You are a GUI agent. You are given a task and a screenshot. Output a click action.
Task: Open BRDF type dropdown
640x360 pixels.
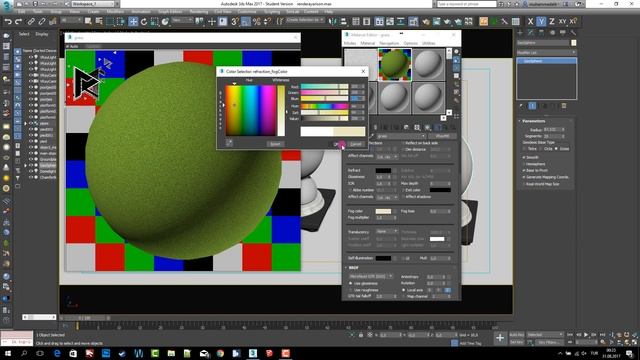[x=371, y=276]
